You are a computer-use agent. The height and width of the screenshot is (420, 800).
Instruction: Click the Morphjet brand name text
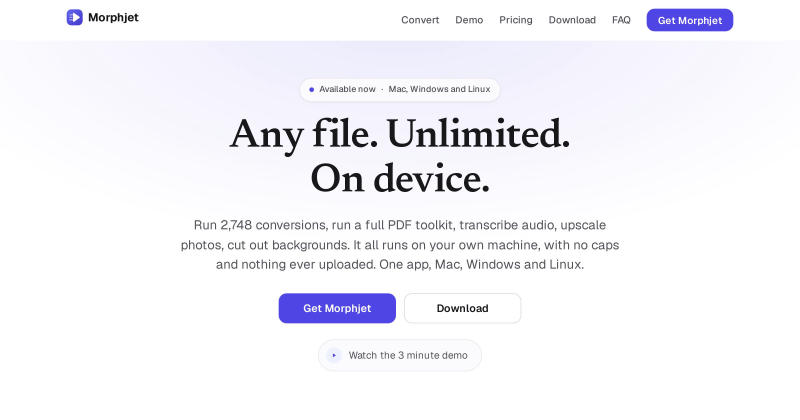[113, 17]
